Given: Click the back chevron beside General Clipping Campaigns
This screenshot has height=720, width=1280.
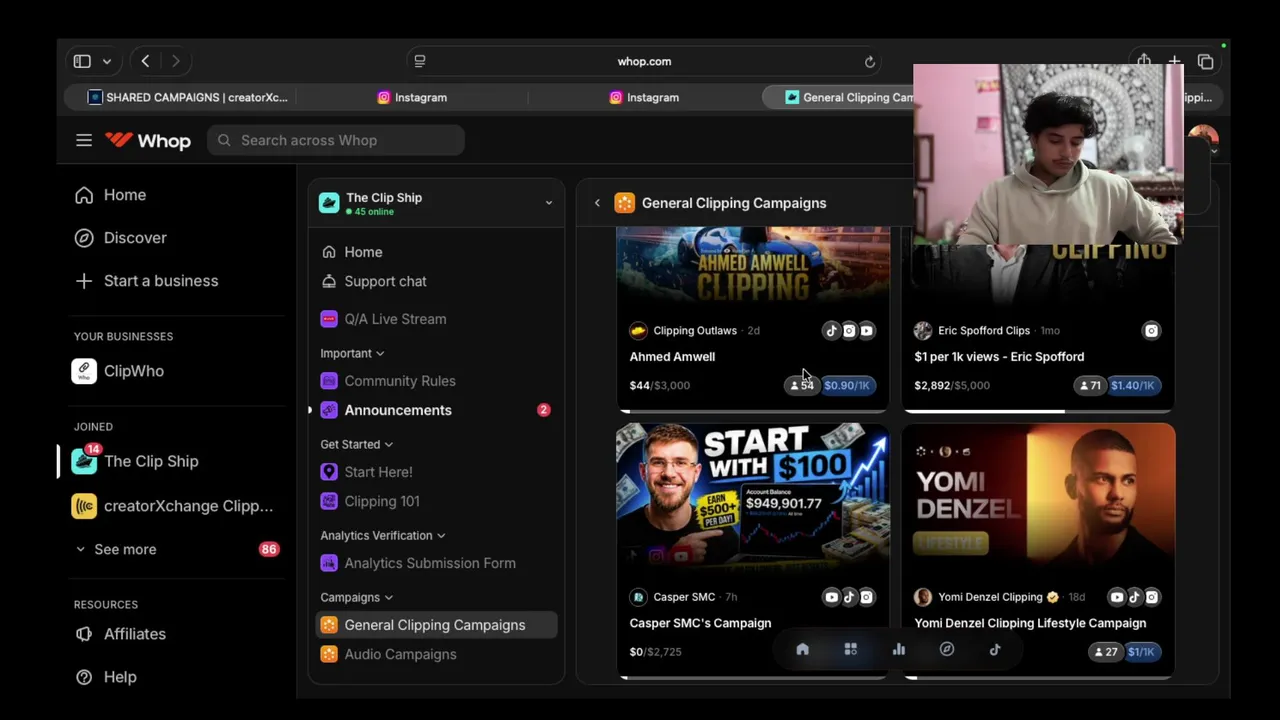Looking at the screenshot, I should tap(597, 203).
